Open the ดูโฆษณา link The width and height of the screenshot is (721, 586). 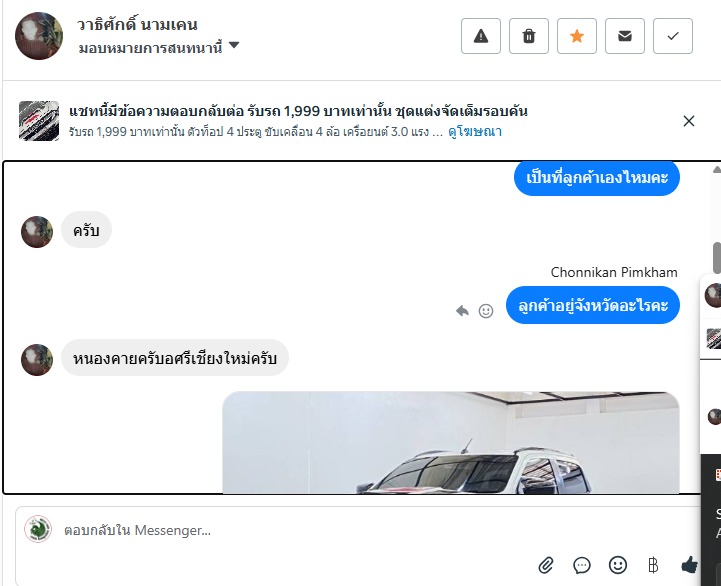click(475, 132)
